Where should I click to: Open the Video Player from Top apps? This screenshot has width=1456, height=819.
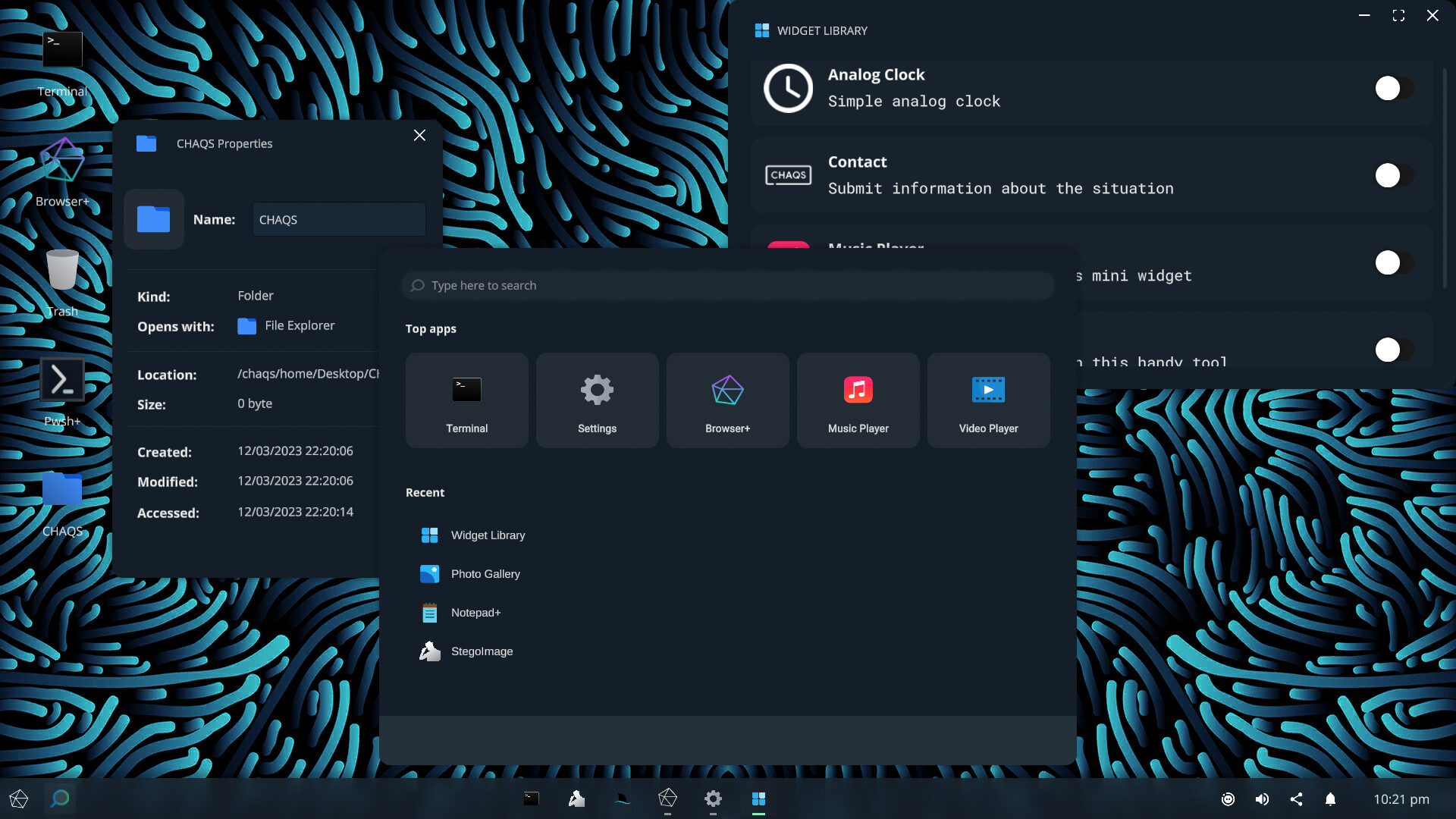988,400
